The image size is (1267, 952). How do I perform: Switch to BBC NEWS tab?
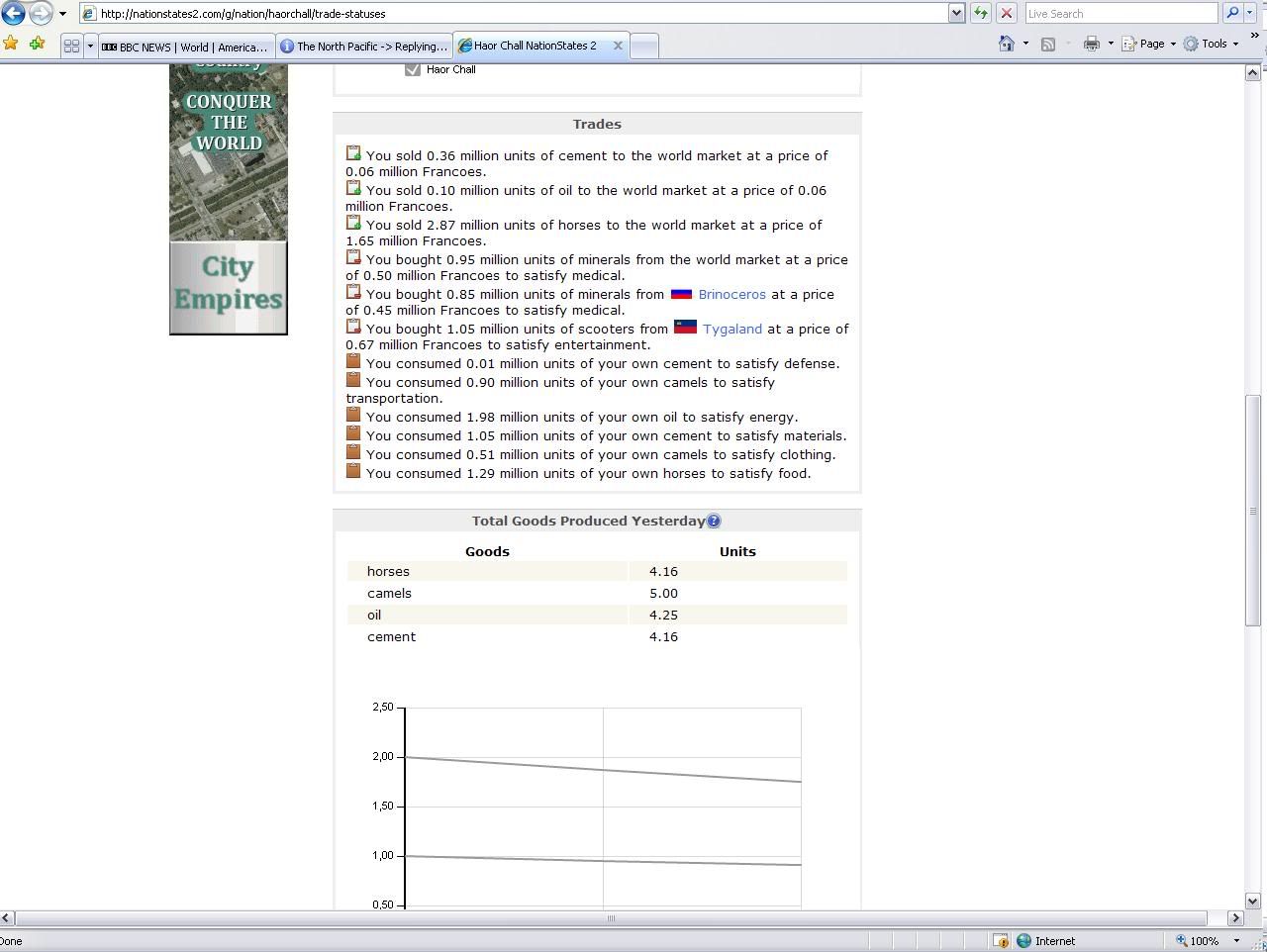coord(185,47)
